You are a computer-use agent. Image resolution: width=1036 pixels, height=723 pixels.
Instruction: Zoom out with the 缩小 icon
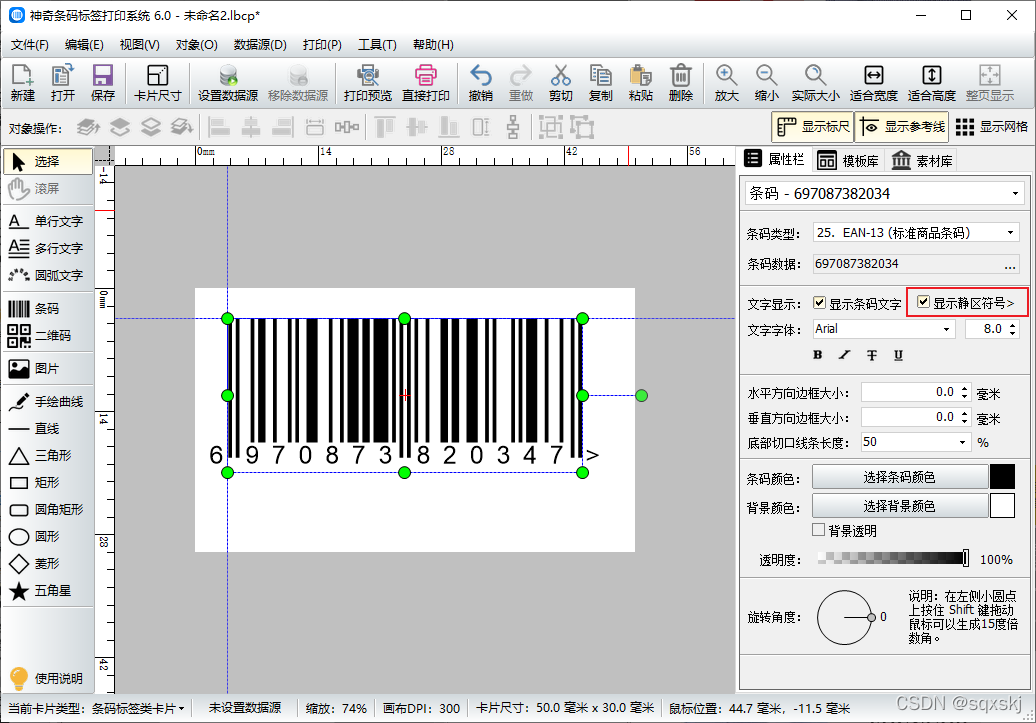[x=766, y=83]
